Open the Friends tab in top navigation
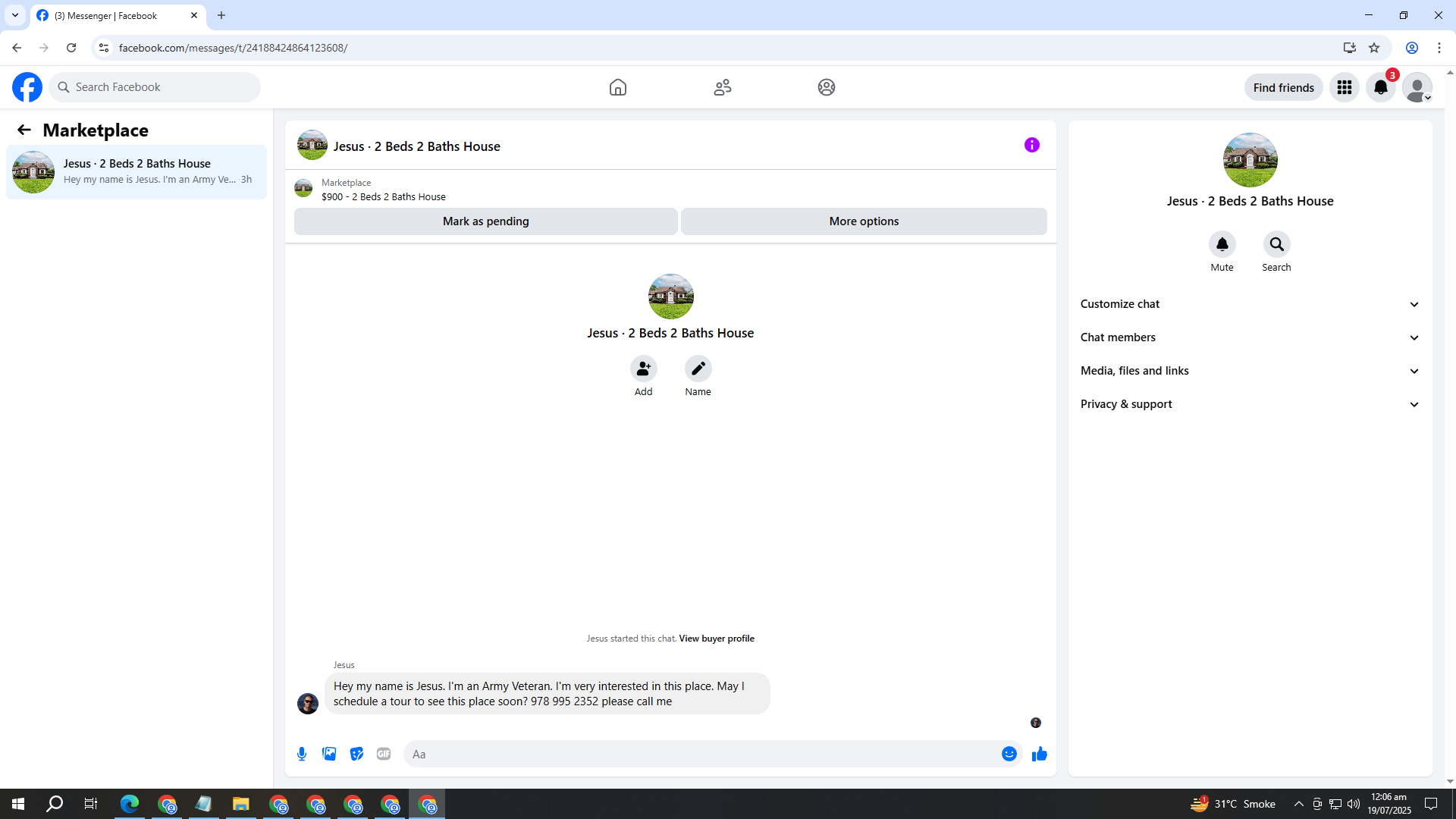Viewport: 1456px width, 819px height. coord(722,87)
